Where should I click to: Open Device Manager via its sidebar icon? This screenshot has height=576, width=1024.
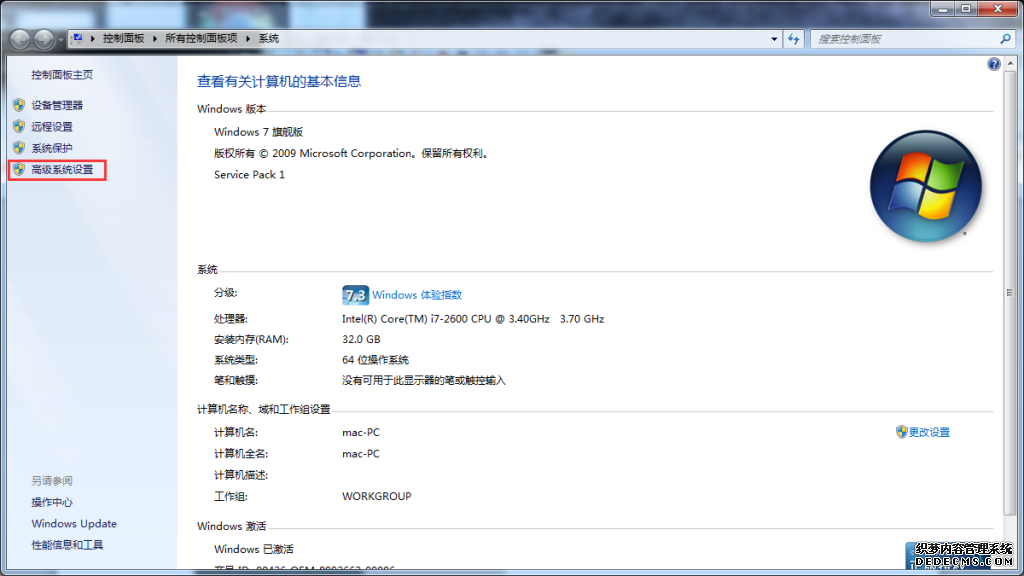[x=19, y=104]
